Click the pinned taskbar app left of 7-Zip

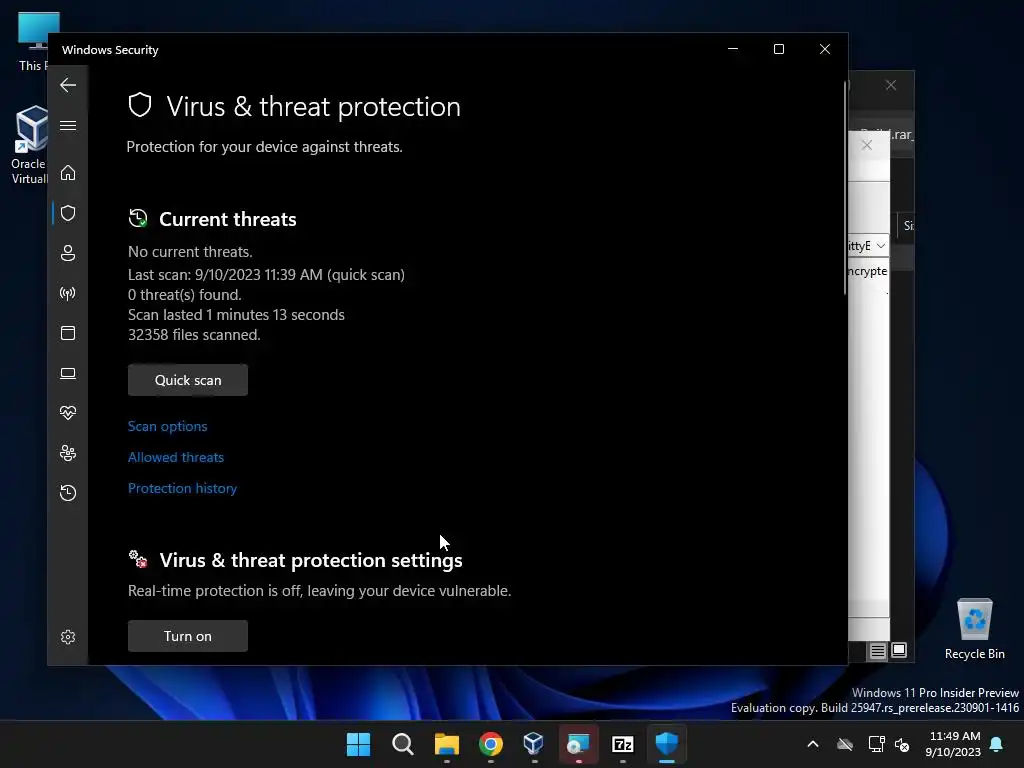[x=578, y=744]
